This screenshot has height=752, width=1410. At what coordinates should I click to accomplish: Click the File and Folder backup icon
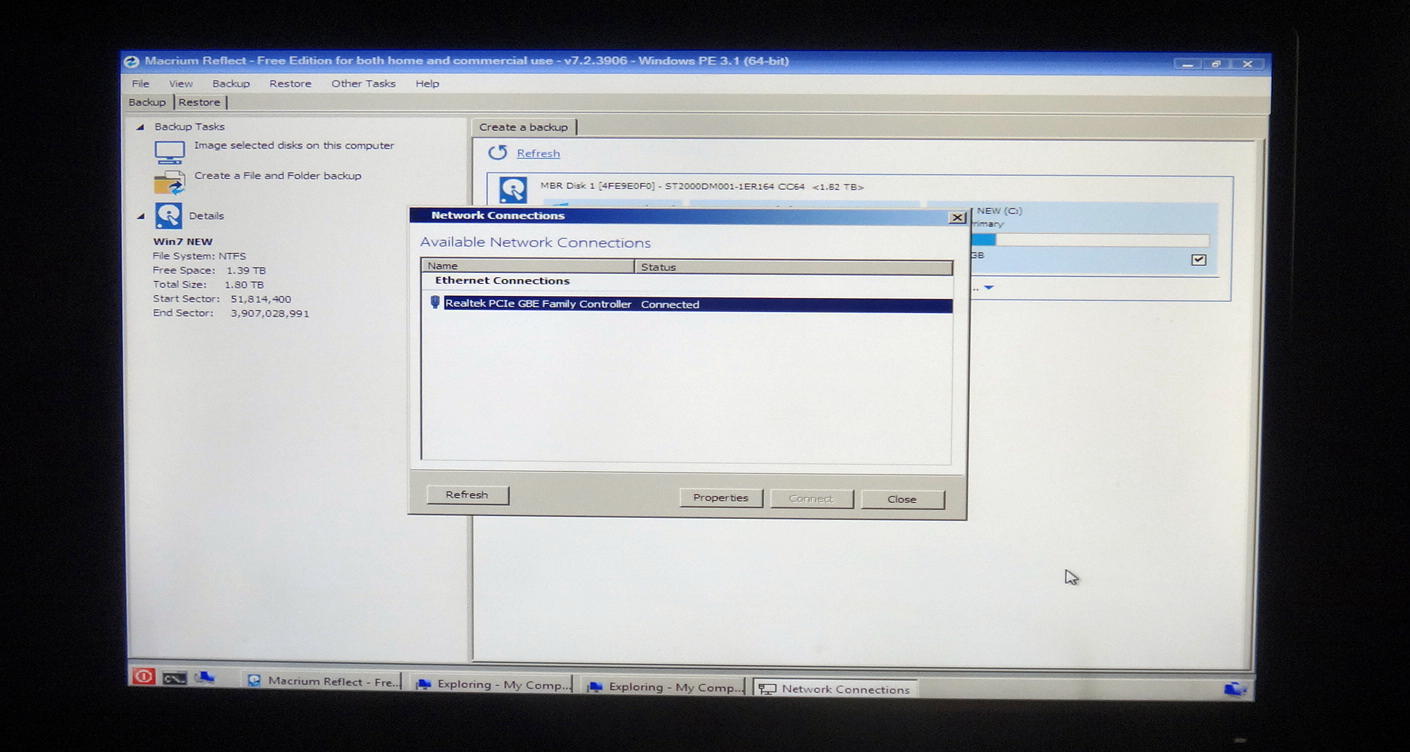coord(169,182)
